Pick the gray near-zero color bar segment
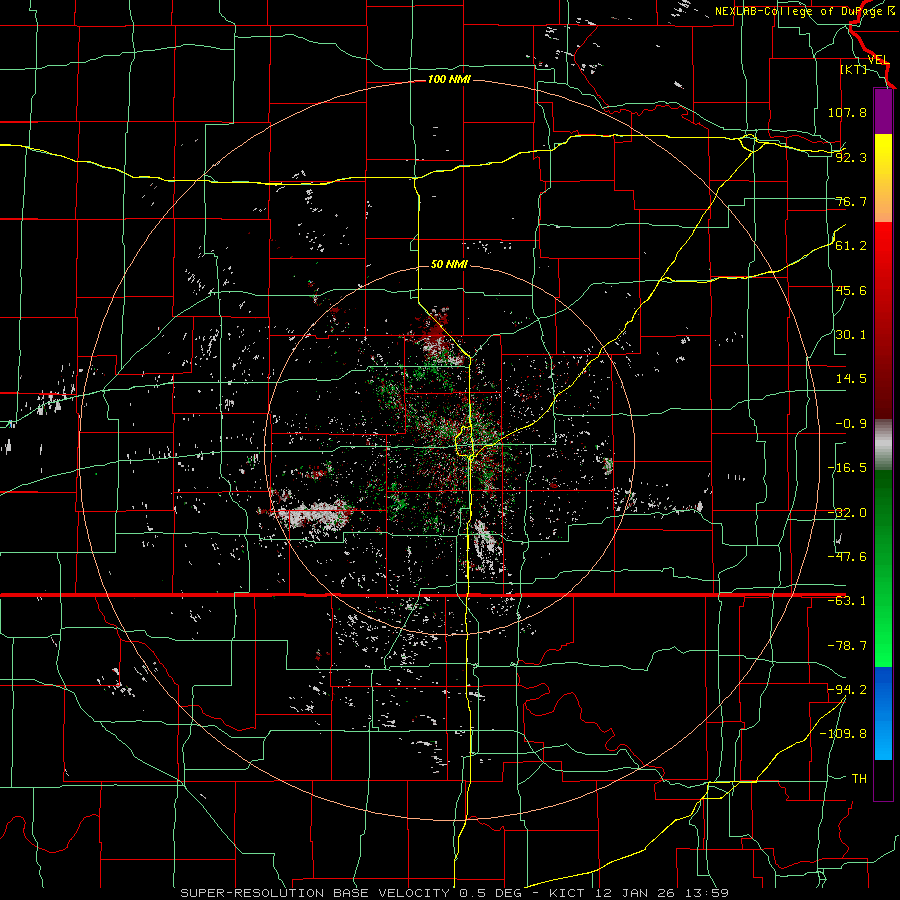Screen dimensions: 900x900 tap(883, 444)
